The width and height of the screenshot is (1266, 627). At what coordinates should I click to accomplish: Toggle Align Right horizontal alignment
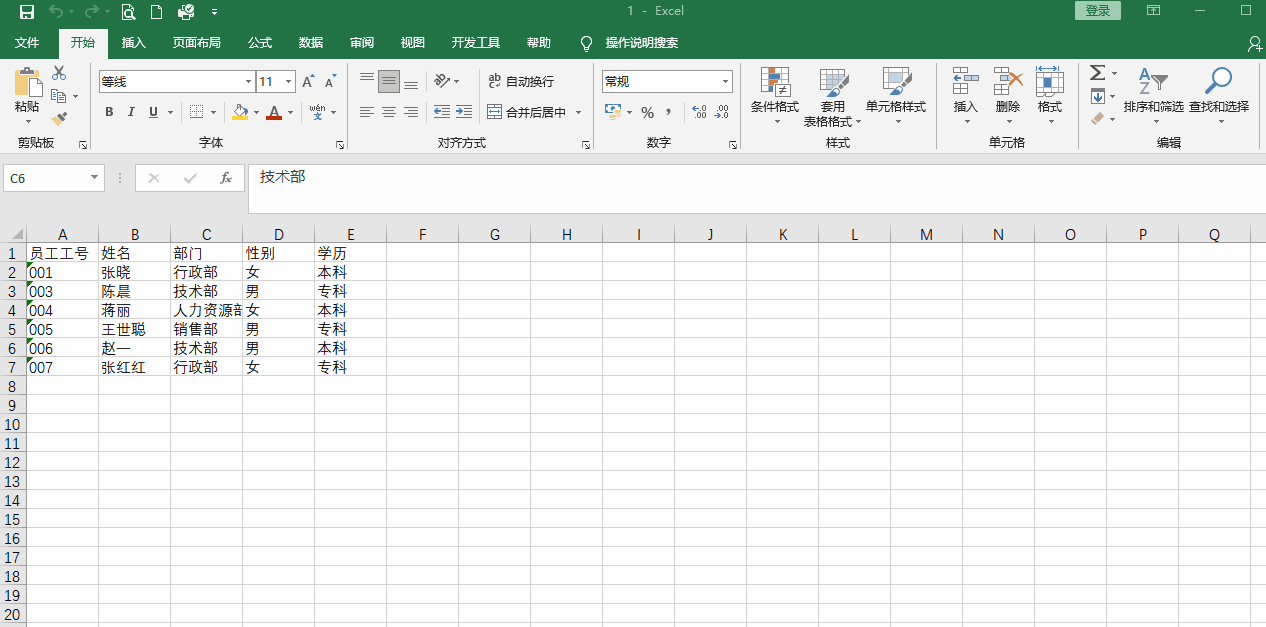pyautogui.click(x=411, y=112)
